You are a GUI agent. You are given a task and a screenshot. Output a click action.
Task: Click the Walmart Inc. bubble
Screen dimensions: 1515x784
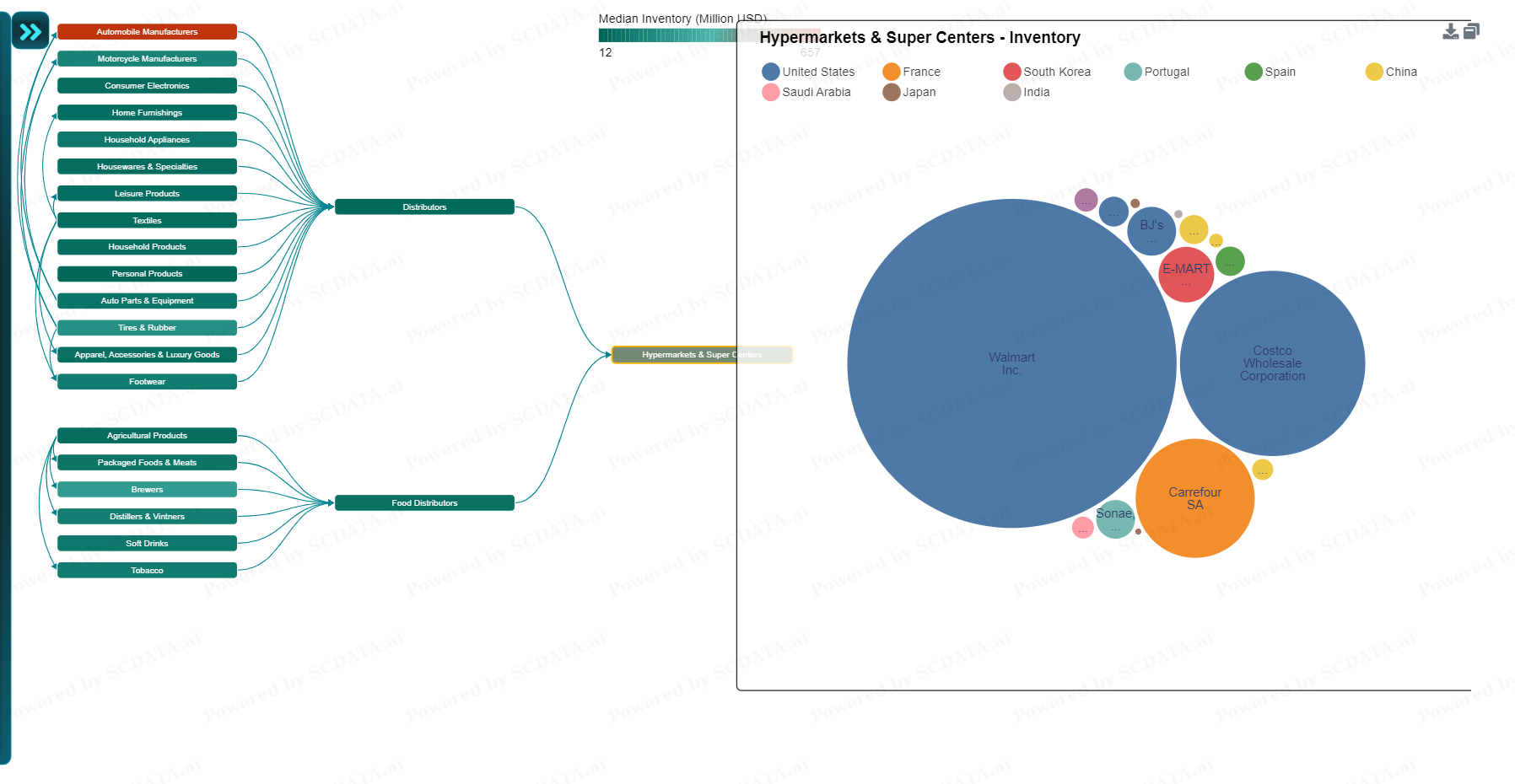tap(1011, 363)
